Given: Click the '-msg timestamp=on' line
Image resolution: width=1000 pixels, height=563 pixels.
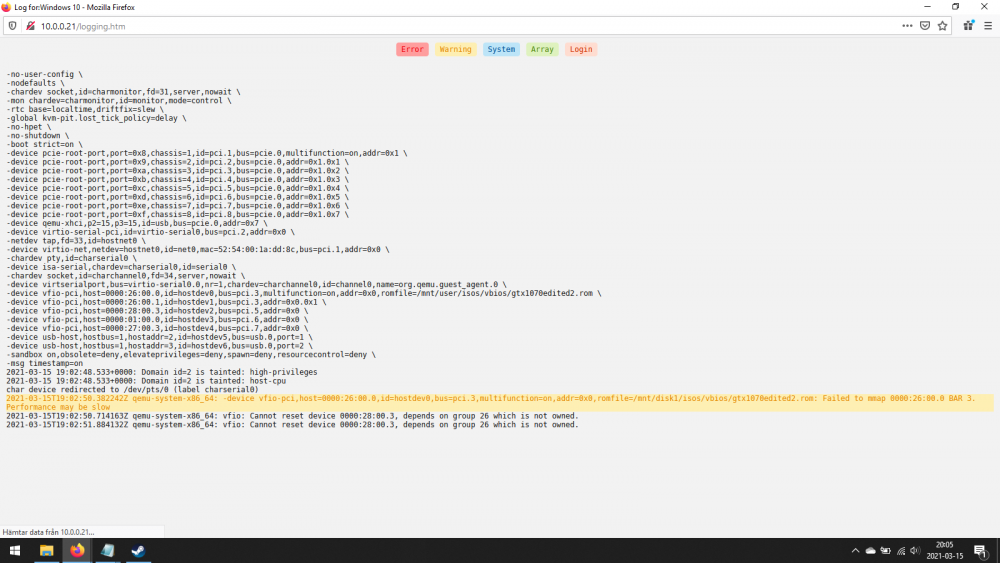Looking at the screenshot, I should click(x=45, y=363).
